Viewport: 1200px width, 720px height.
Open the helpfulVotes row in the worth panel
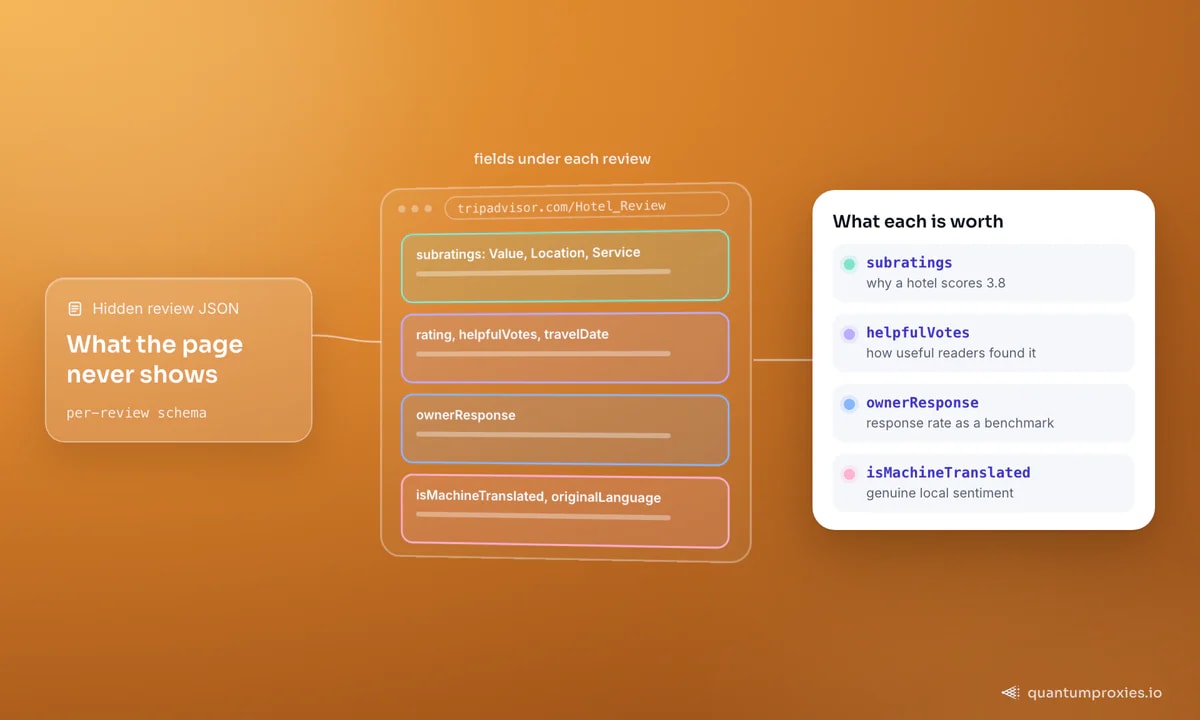(x=984, y=343)
